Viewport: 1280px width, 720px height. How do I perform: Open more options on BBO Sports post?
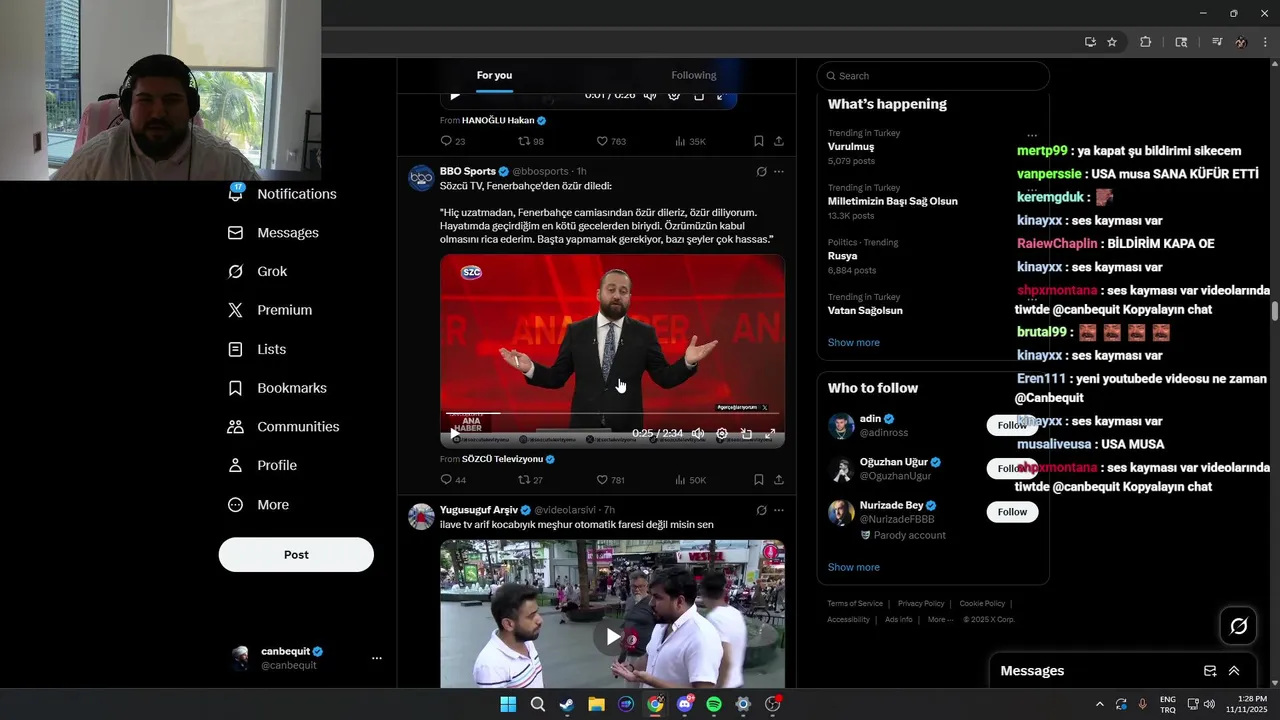coord(779,172)
